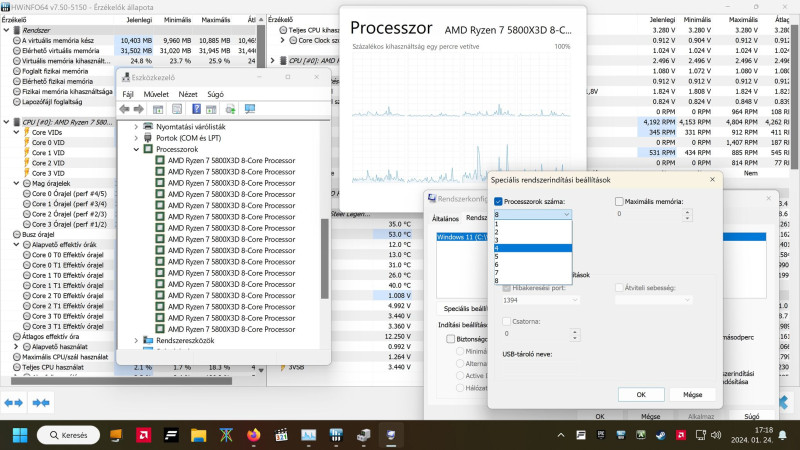Click the HWiNFO horizontal scrollbar thumb
The width and height of the screenshot is (800, 450).
(121, 381)
